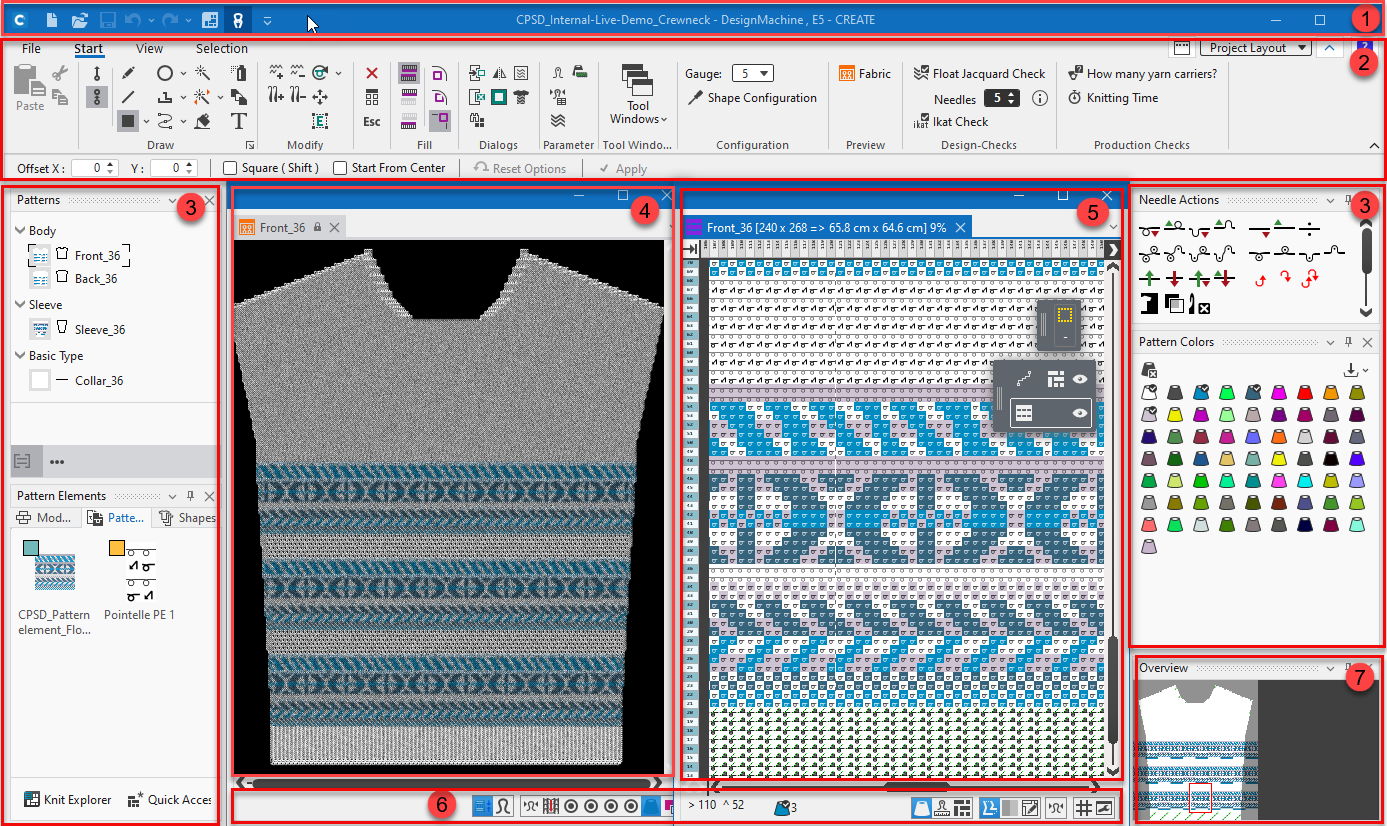The width and height of the screenshot is (1387, 826).
Task: Open the View ribbon tab
Action: click(149, 48)
